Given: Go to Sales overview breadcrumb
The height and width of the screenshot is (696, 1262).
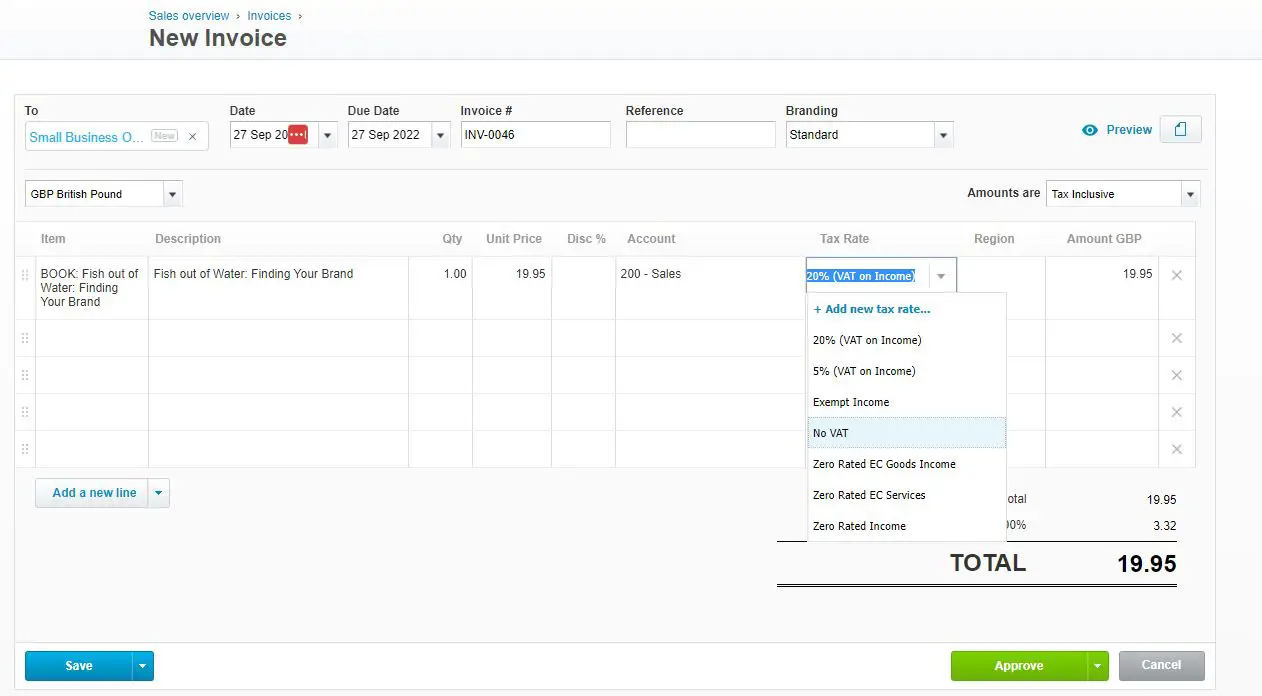Looking at the screenshot, I should point(189,15).
